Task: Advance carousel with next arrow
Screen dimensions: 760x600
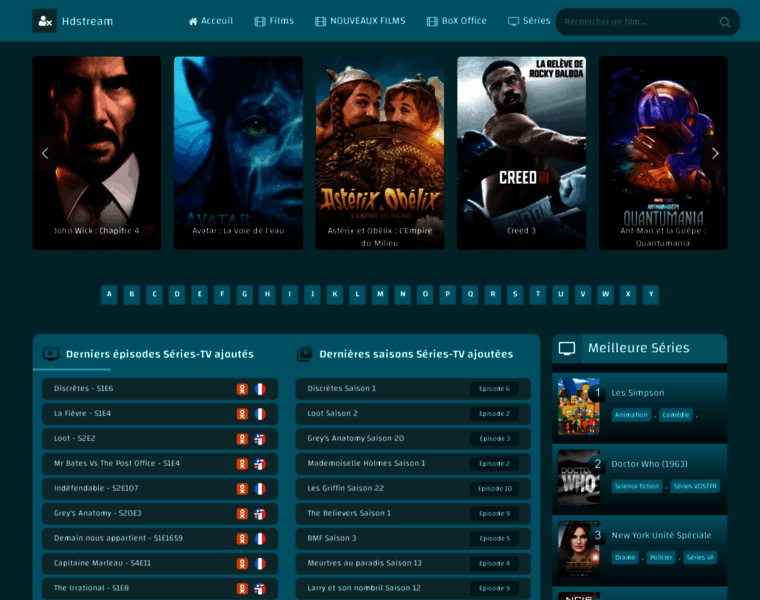Action: pyautogui.click(x=715, y=153)
